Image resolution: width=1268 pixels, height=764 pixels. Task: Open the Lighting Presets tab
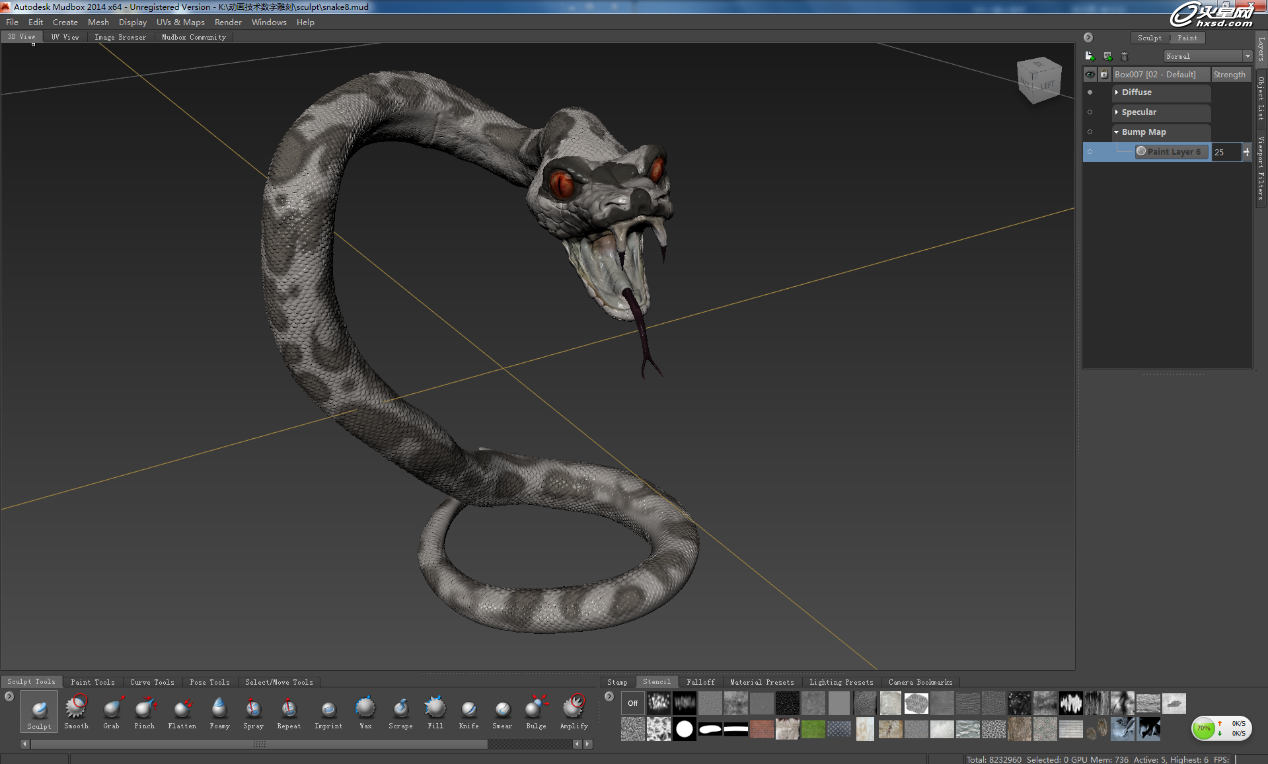pos(841,682)
